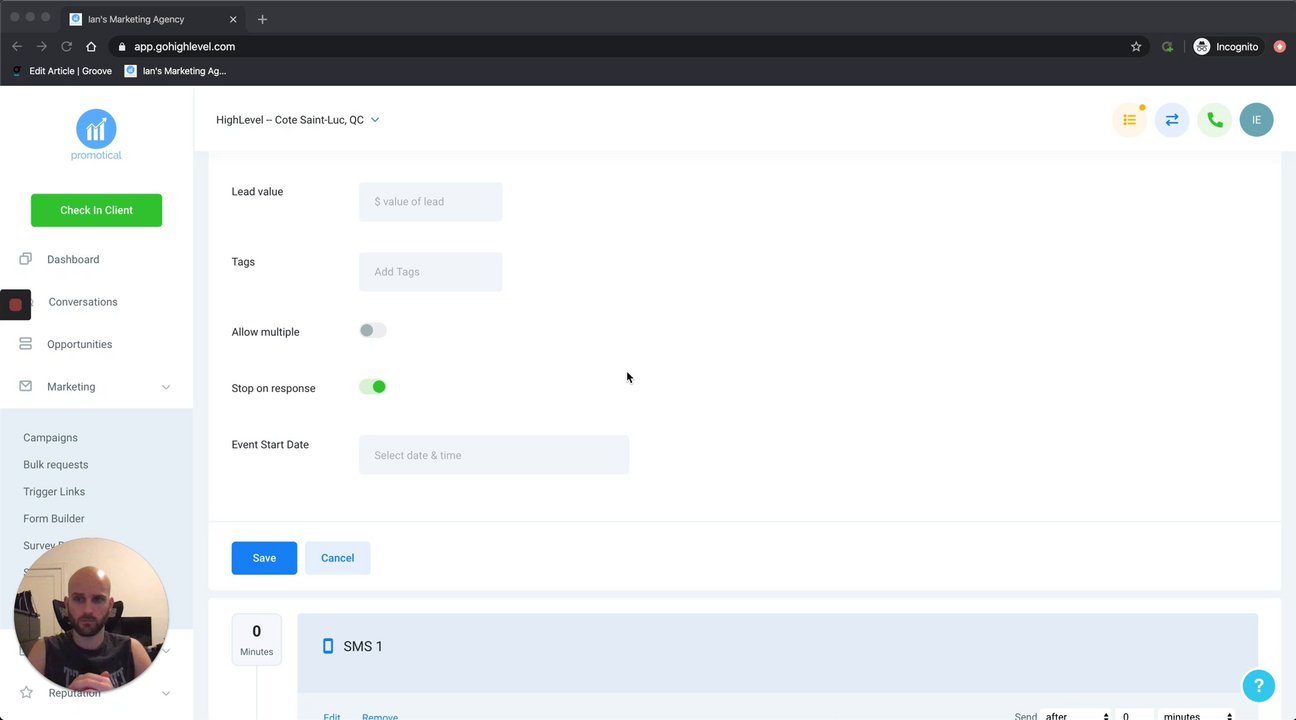
Task: Click the red recording stop icon
Action: coord(15,305)
